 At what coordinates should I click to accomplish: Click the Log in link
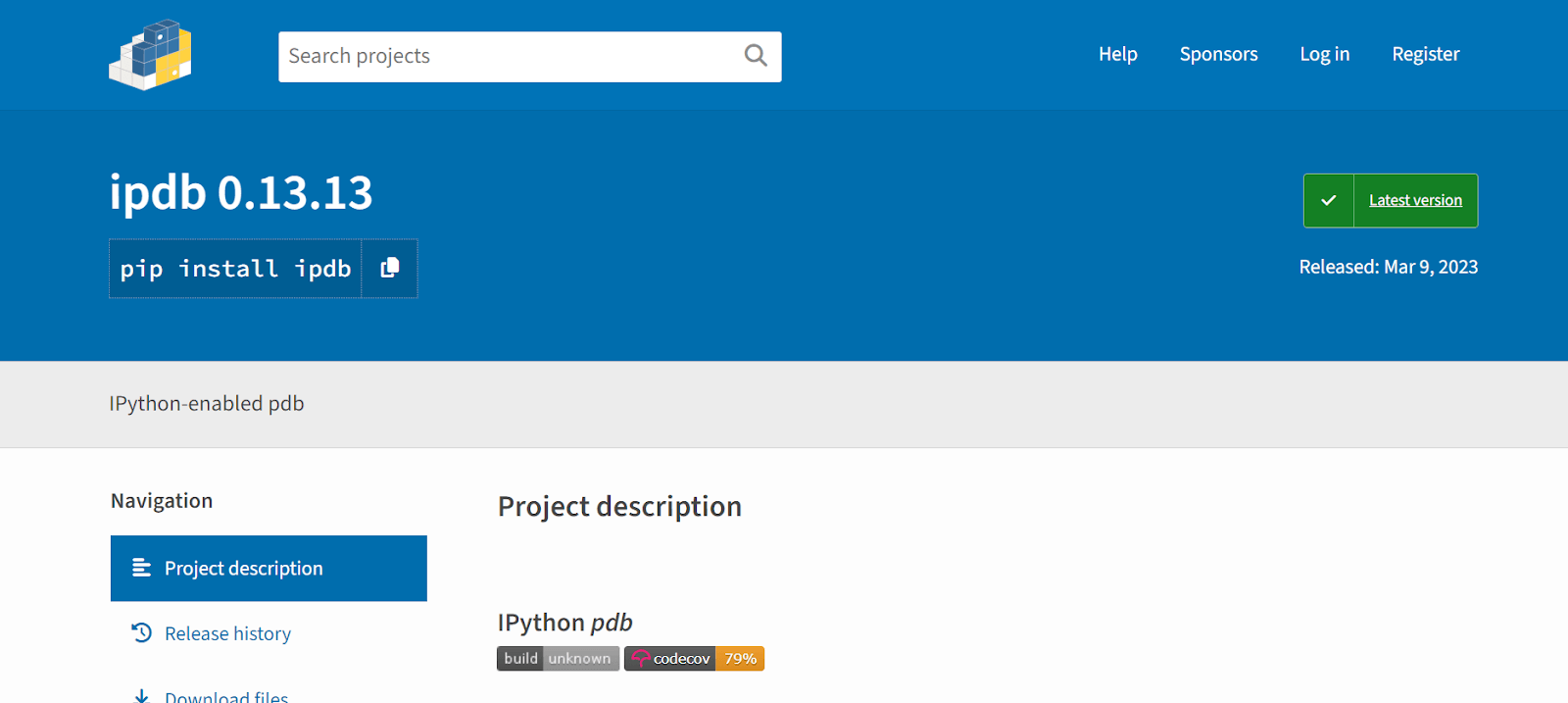pyautogui.click(x=1324, y=54)
